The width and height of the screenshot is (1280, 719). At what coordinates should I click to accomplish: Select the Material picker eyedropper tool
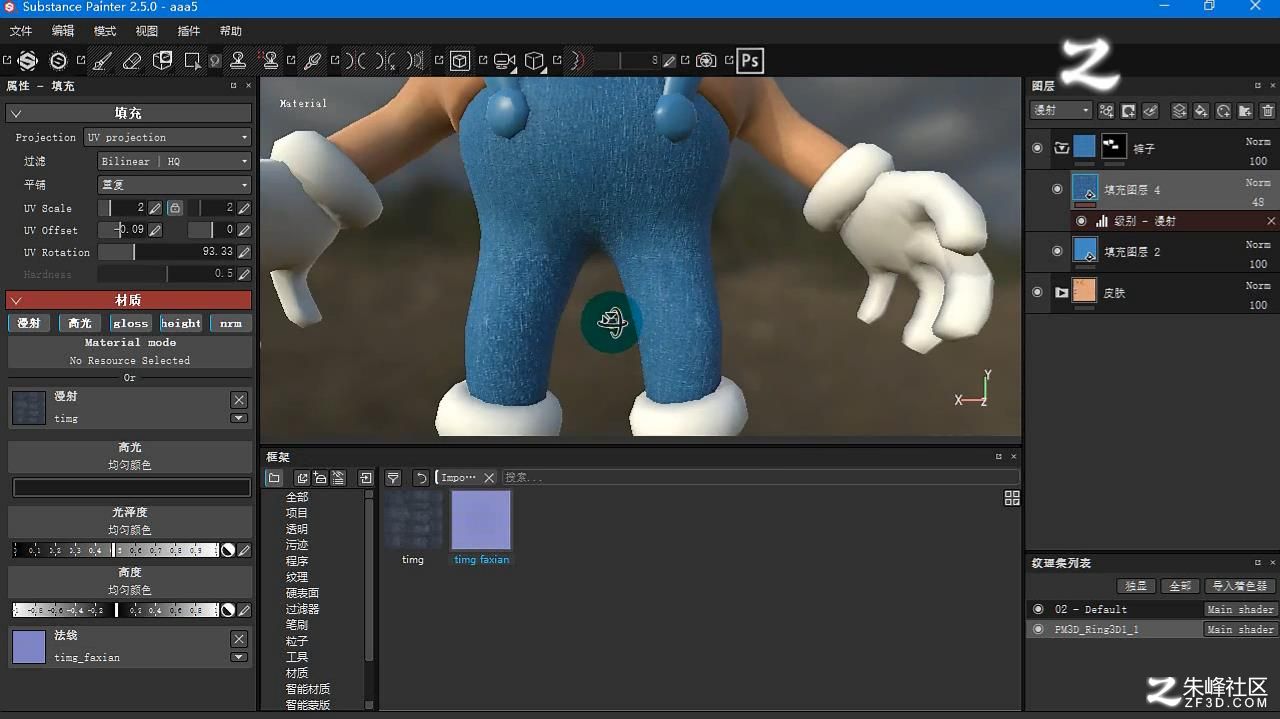point(312,61)
